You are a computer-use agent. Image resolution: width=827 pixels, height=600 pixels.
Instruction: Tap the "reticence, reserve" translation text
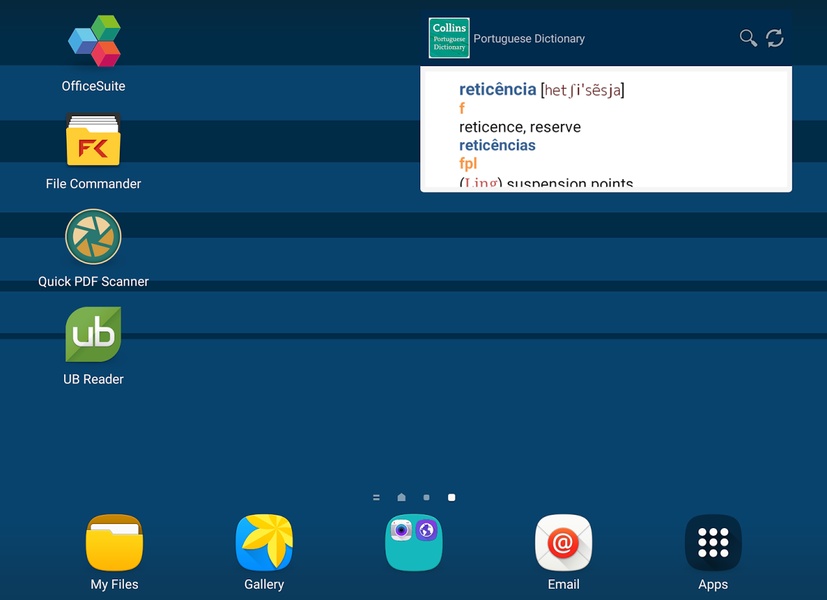tap(520, 127)
